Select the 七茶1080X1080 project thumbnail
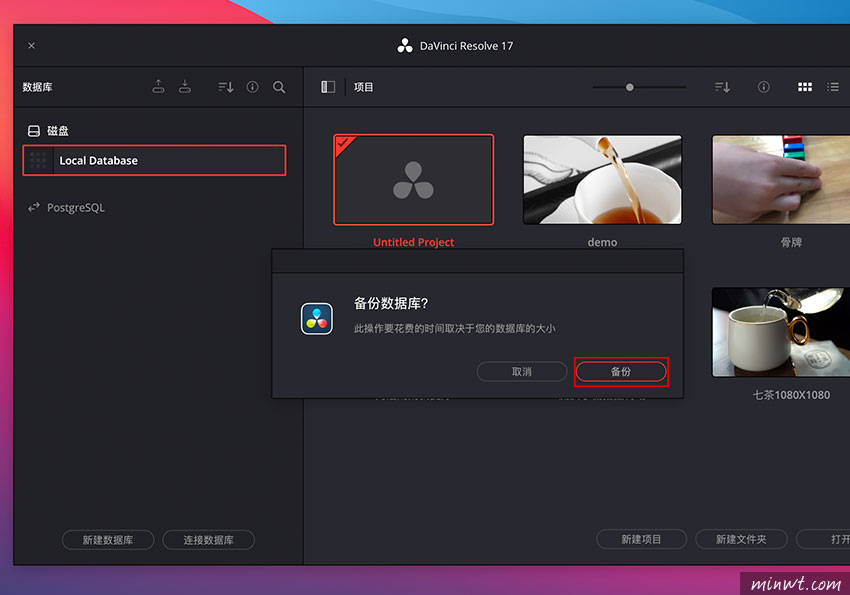 pyautogui.click(x=781, y=332)
